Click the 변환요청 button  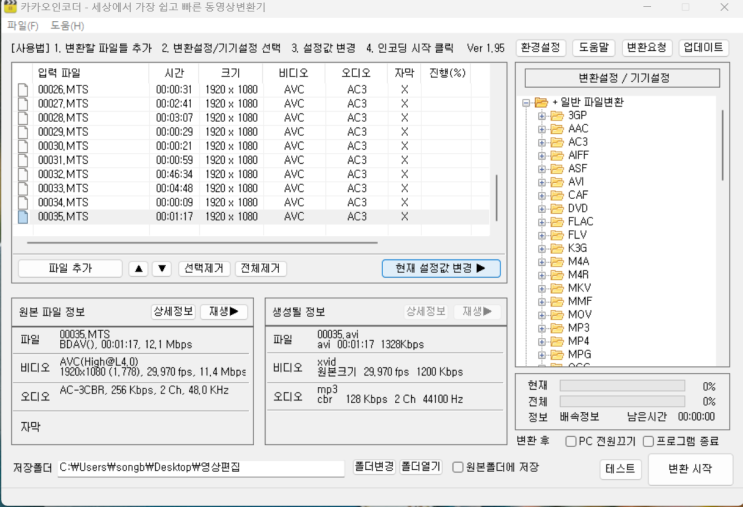click(x=647, y=48)
